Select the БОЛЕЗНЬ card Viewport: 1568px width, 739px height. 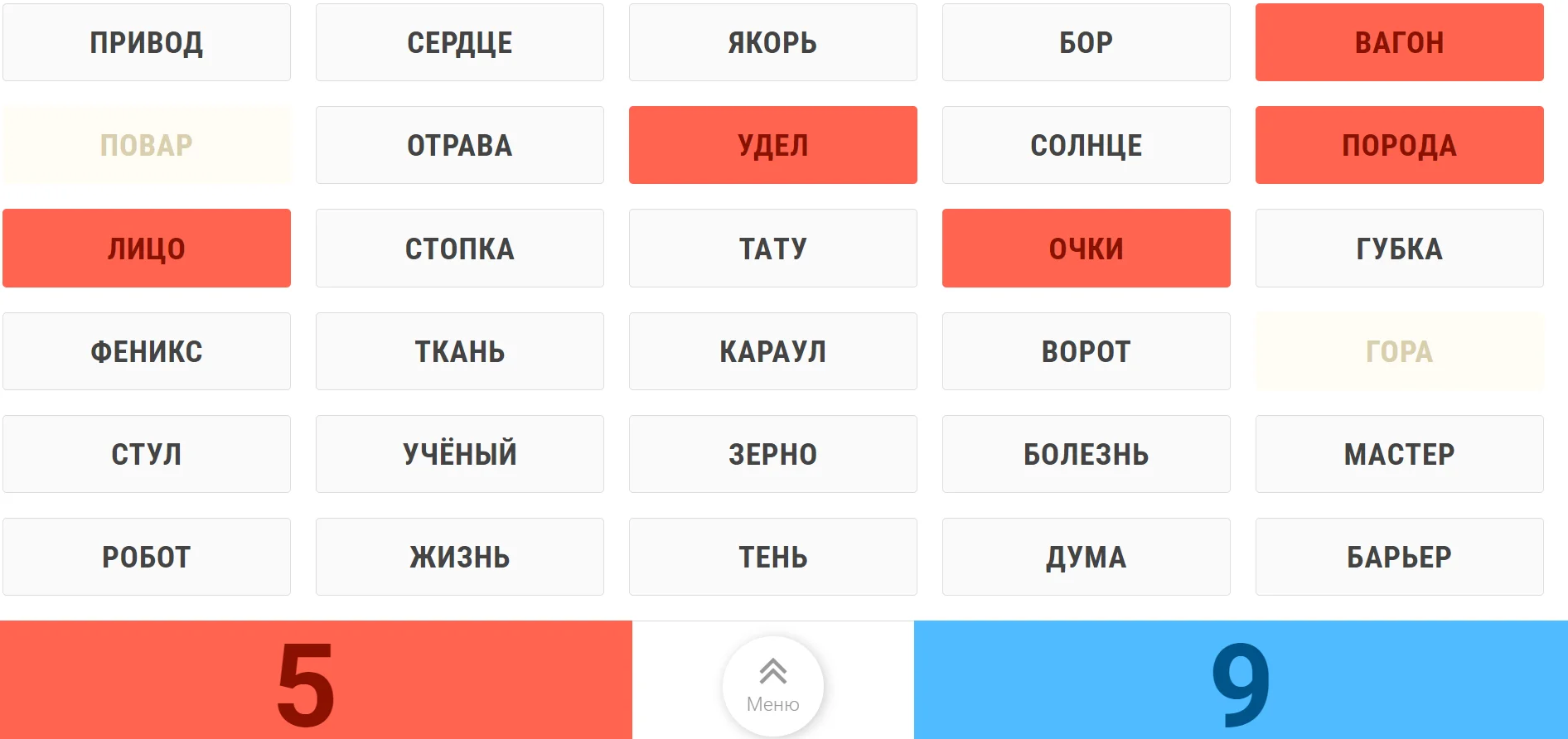[1086, 454]
